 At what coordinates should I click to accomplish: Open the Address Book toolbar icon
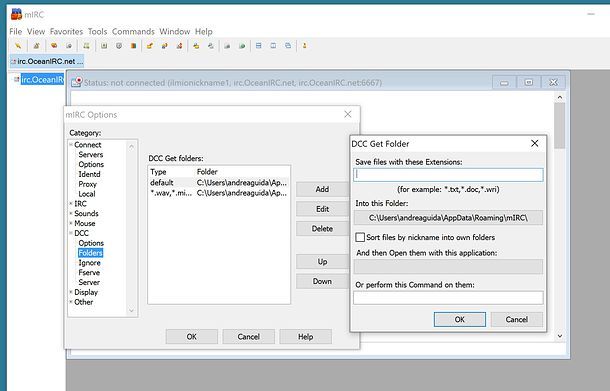click(x=104, y=46)
